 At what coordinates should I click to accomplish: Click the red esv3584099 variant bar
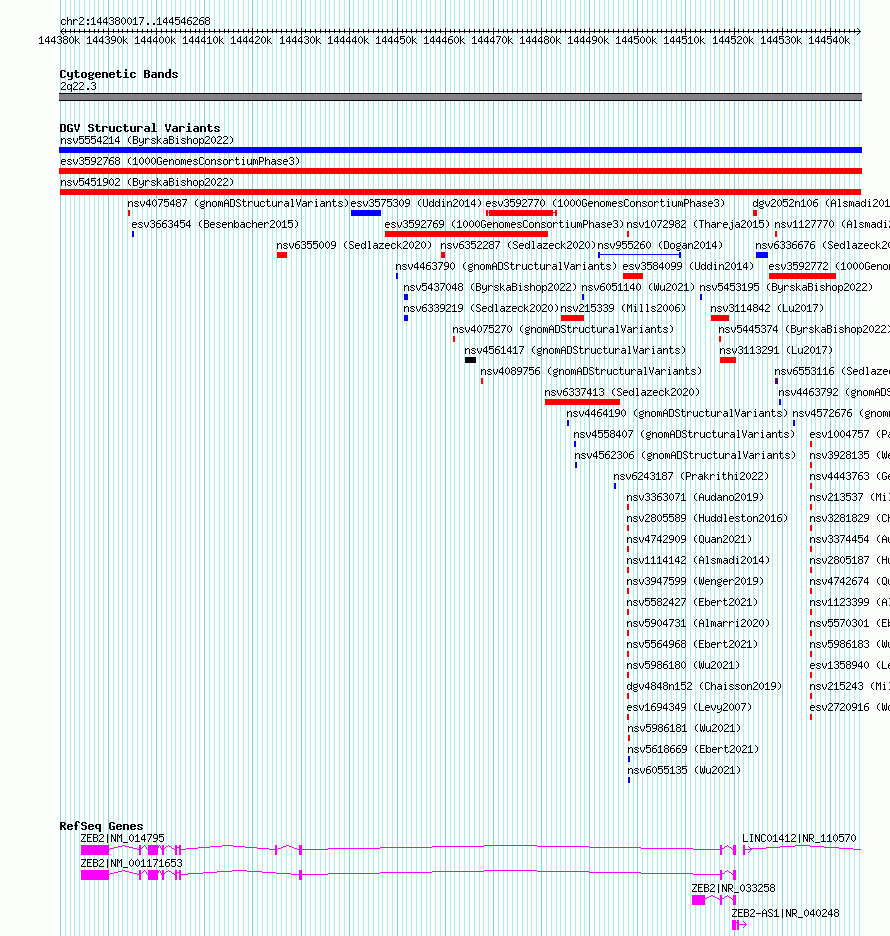point(633,276)
